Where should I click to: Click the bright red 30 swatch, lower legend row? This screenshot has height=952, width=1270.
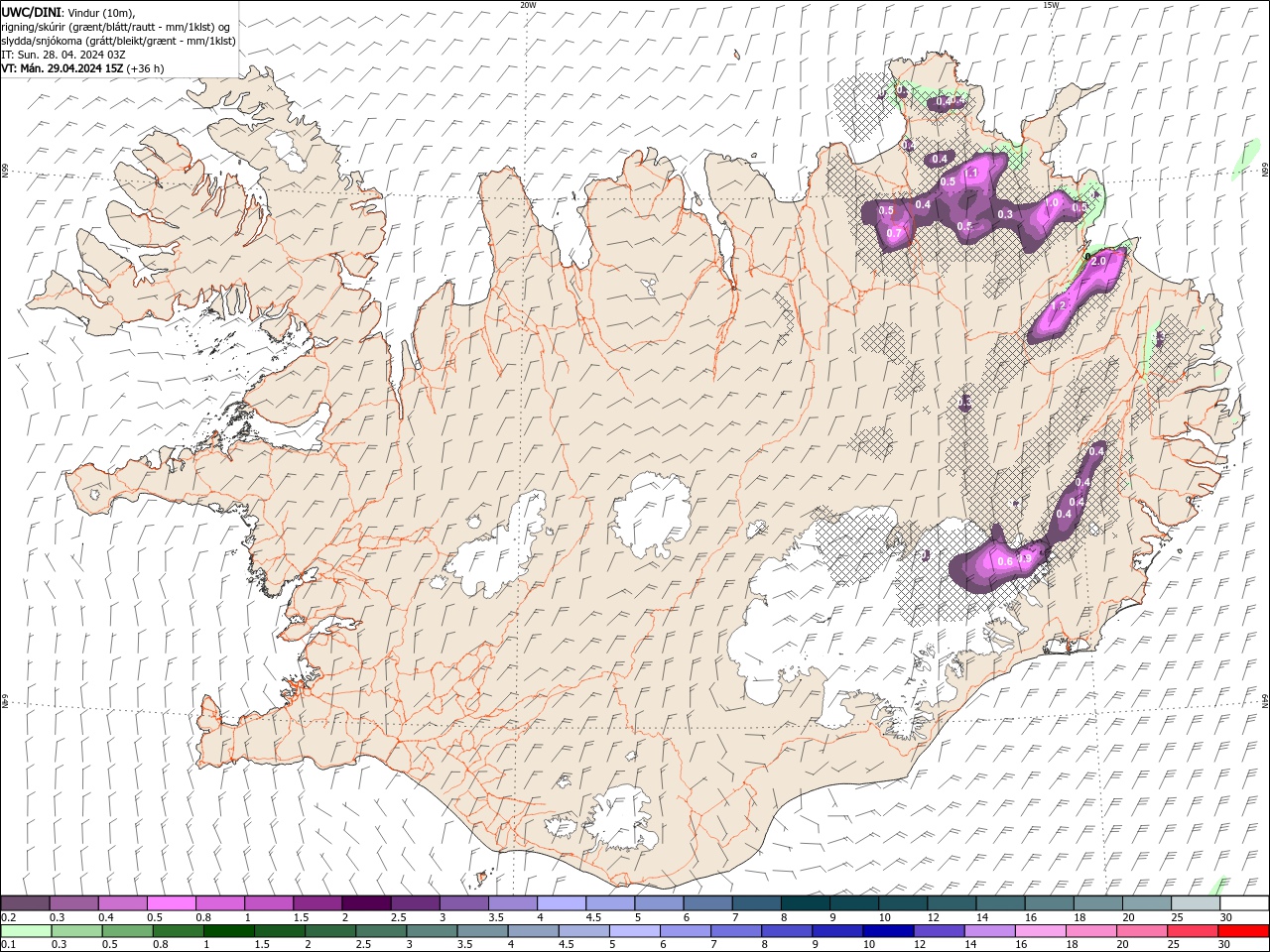click(1243, 931)
